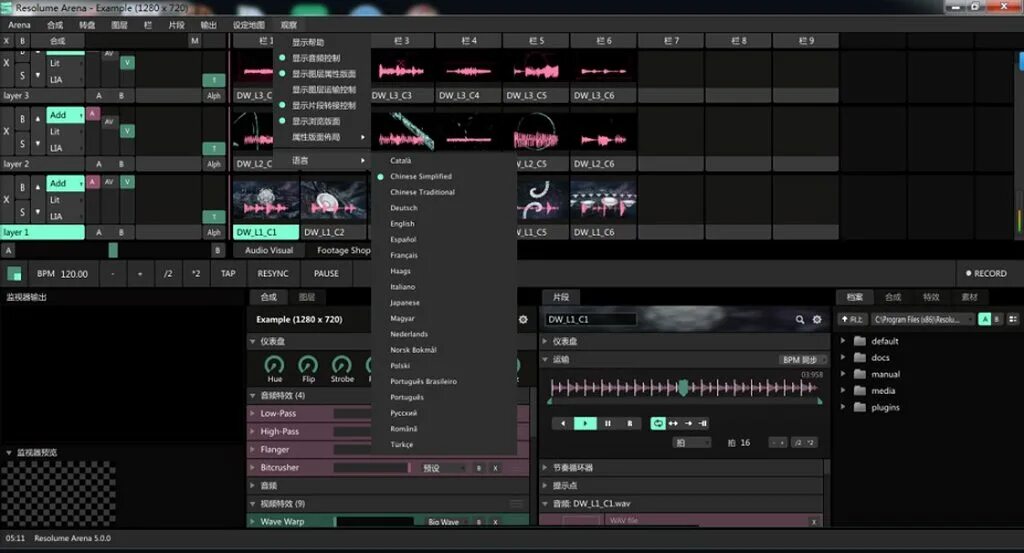Open the clip panel gear settings

tap(817, 319)
